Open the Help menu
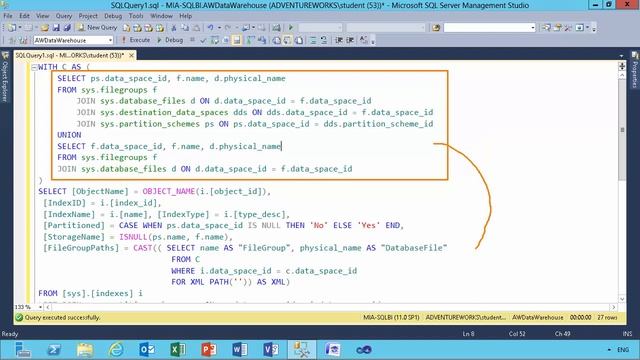The height and width of the screenshot is (360, 640). pos(185,16)
